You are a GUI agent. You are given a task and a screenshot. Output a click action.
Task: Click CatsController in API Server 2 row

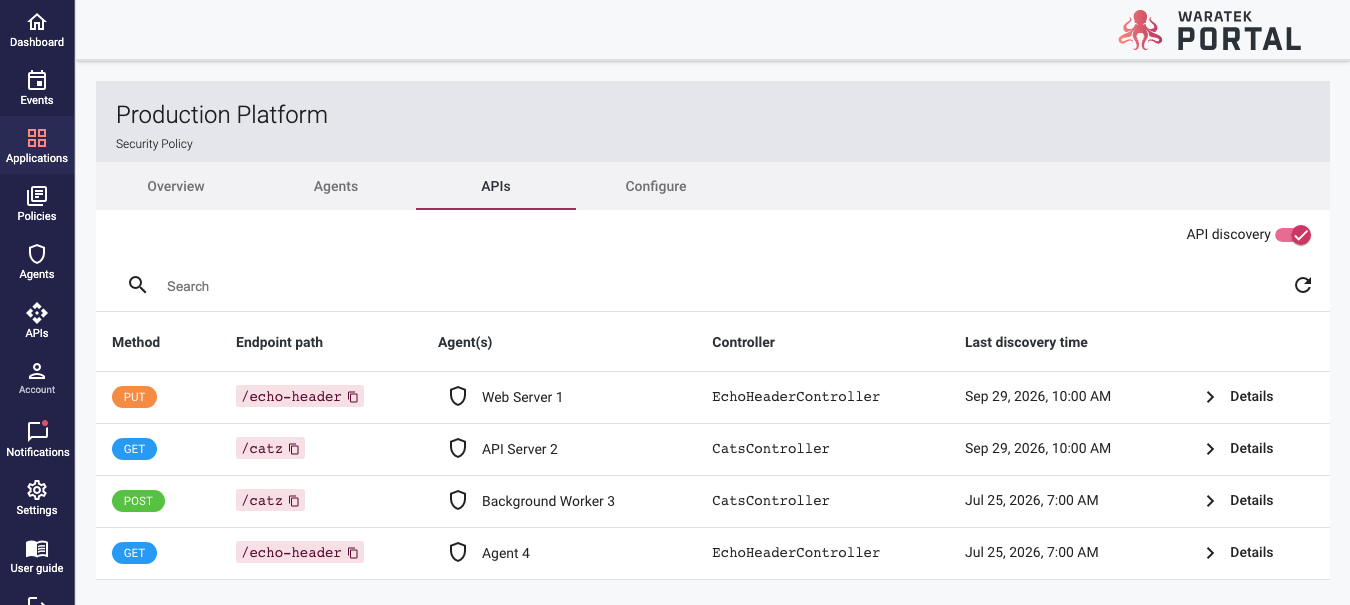pos(771,449)
